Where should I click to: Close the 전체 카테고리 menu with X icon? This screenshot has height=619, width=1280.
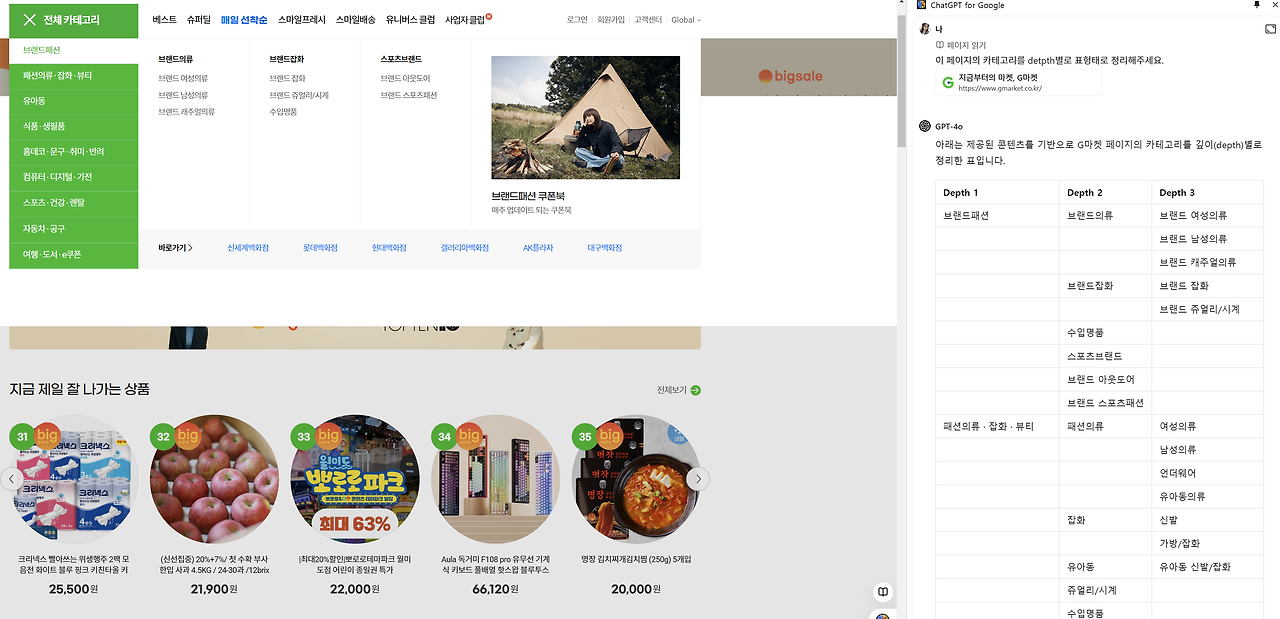point(29,20)
